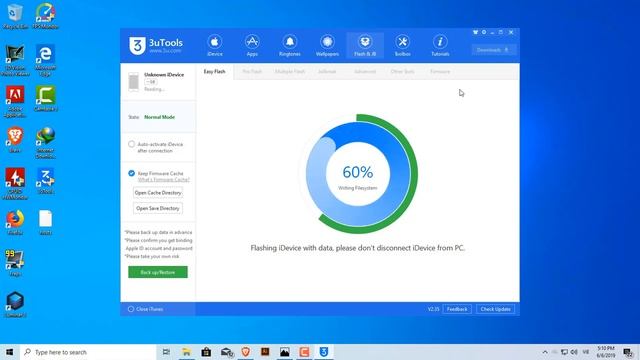The height and width of the screenshot is (360, 640).
Task: Click the 3uTools shield logo
Action: [137, 45]
